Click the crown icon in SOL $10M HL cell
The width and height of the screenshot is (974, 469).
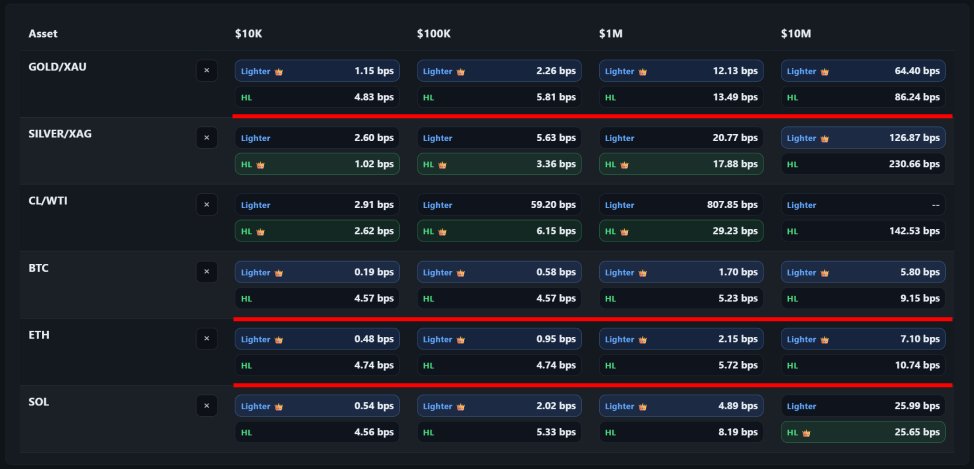click(x=806, y=433)
